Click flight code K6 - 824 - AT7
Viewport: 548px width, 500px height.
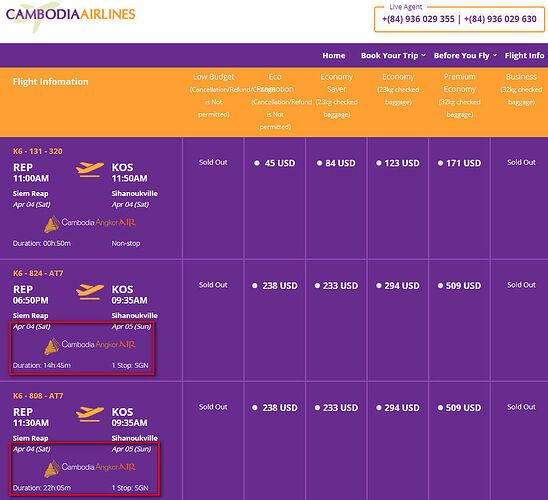(38, 273)
